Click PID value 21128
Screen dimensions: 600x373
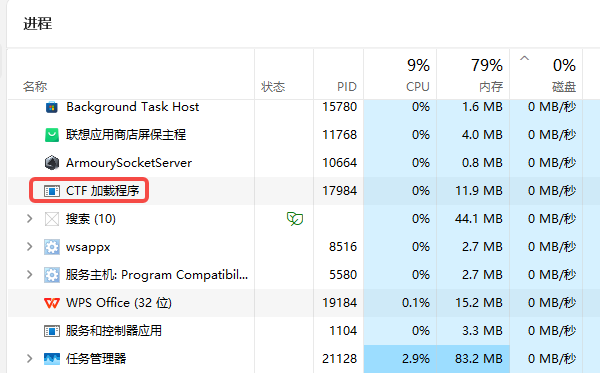click(339, 359)
